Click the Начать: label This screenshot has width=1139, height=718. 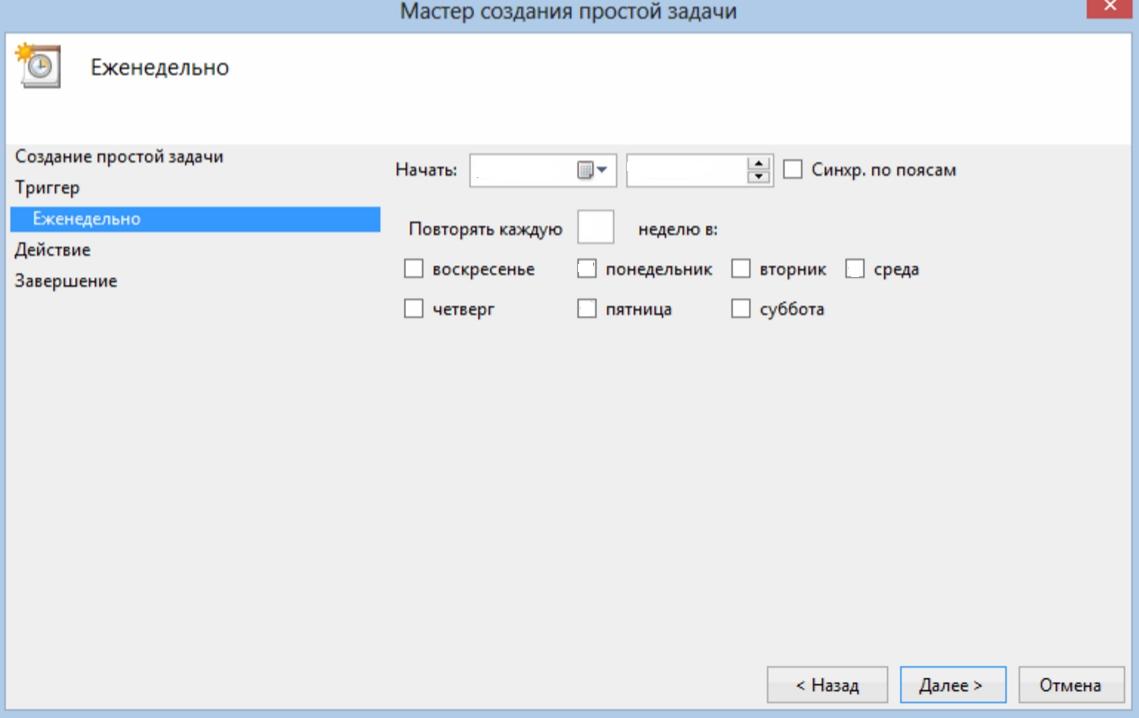(426, 170)
